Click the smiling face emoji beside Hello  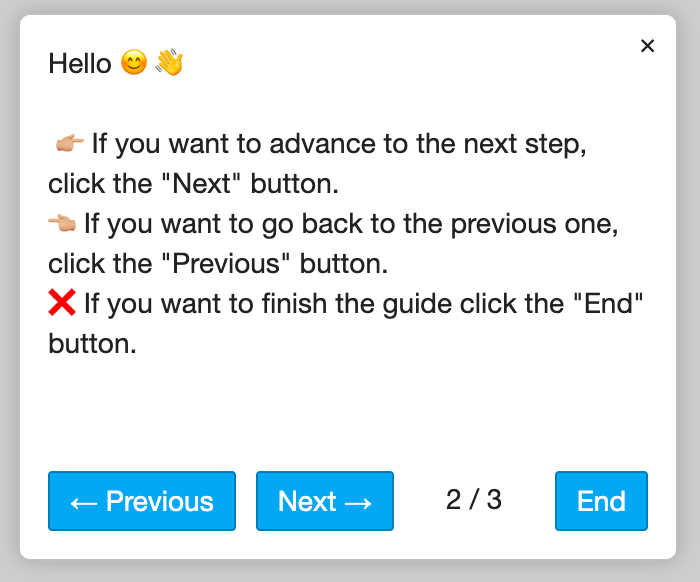[x=134, y=63]
